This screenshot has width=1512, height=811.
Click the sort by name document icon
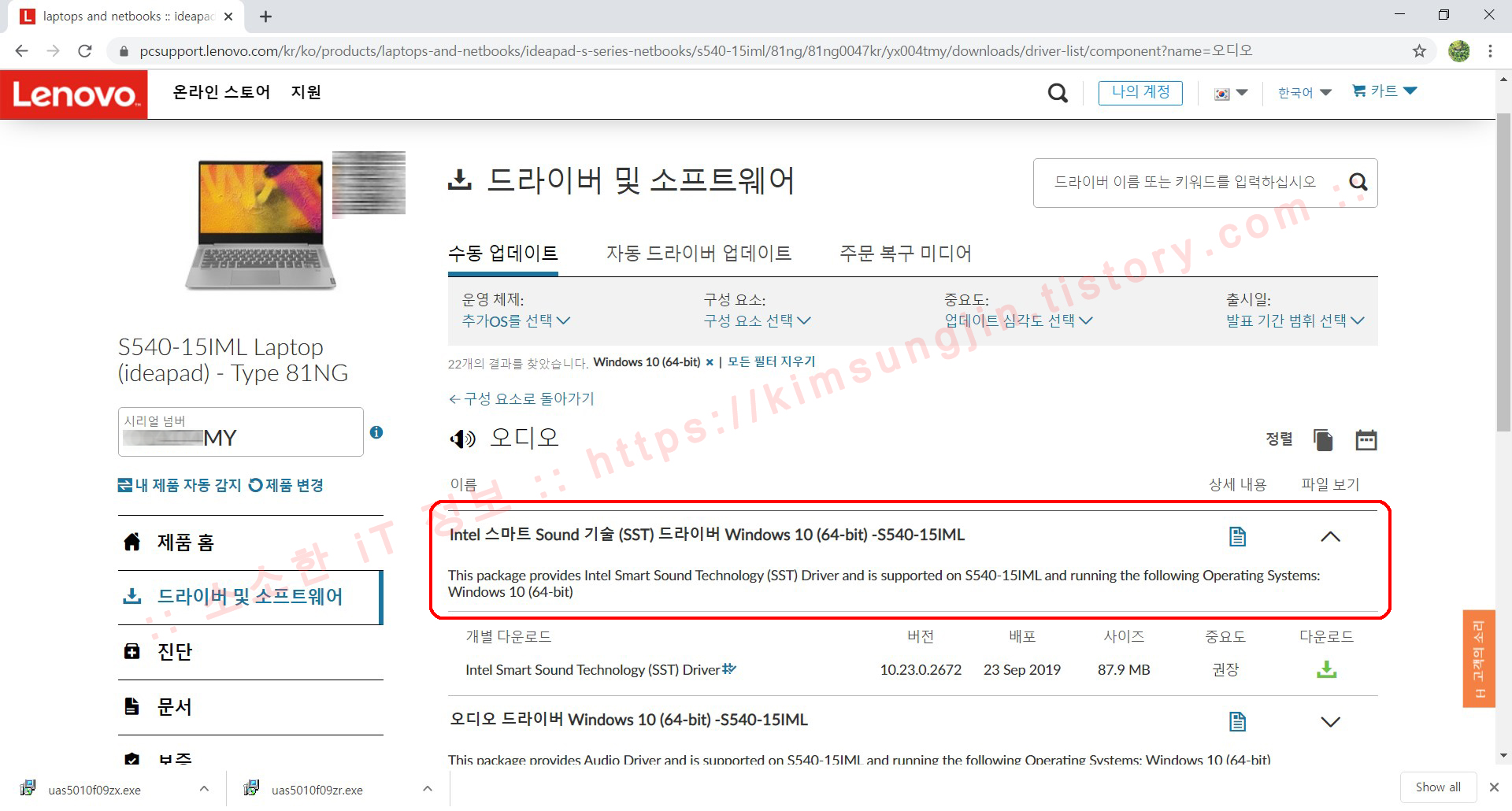(1323, 439)
